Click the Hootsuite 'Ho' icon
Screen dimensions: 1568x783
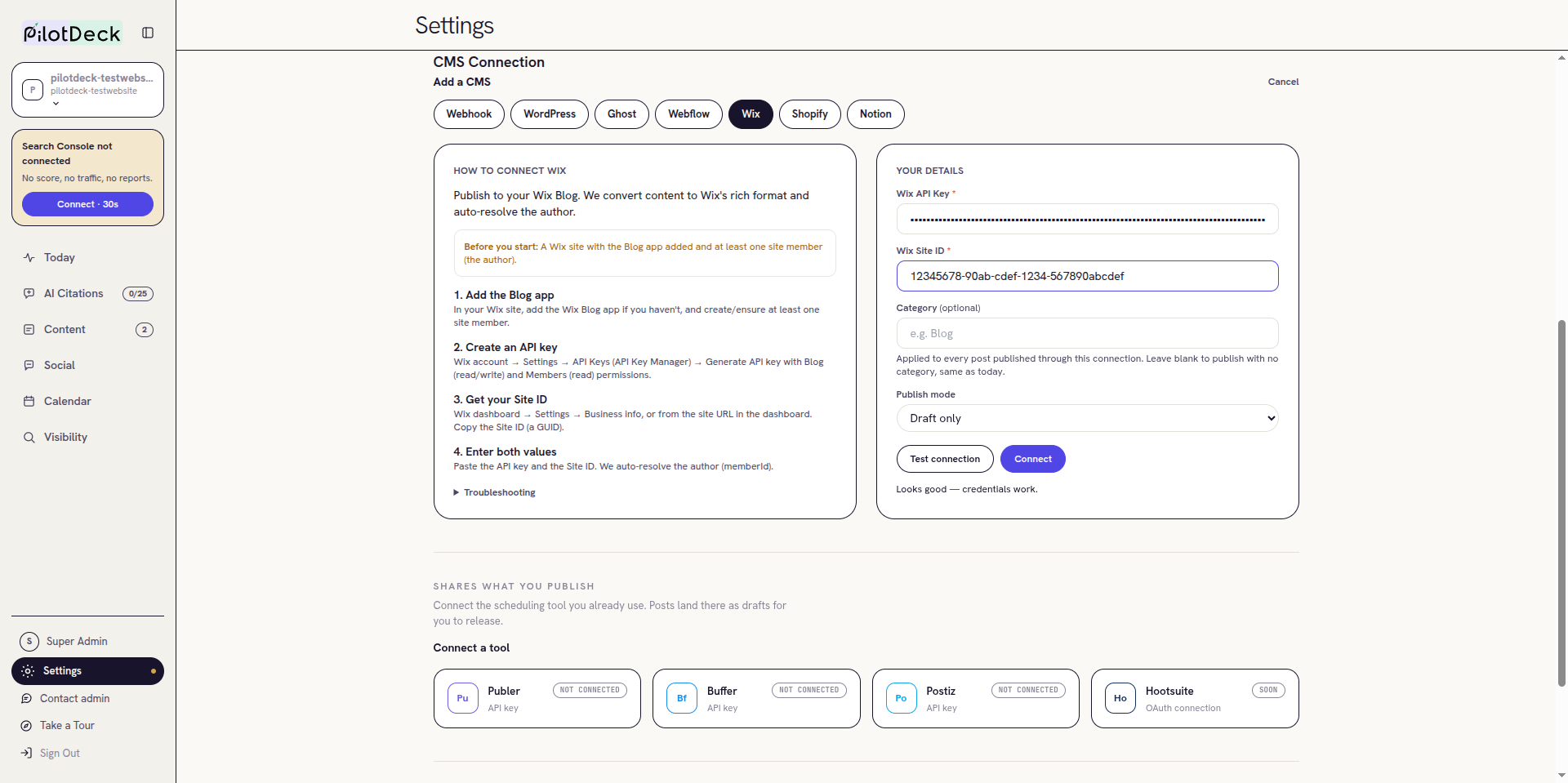coord(1120,698)
